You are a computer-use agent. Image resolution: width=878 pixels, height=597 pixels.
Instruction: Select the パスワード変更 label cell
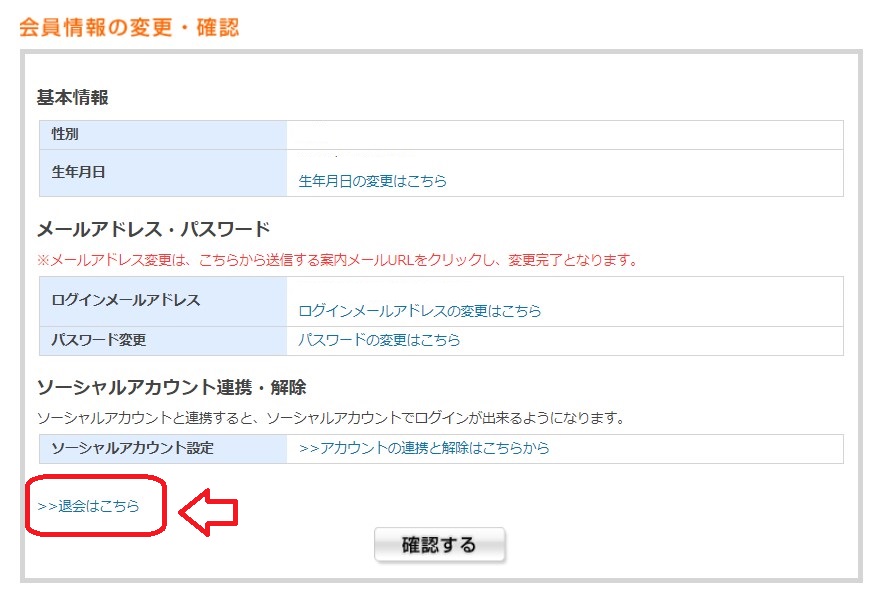coord(163,341)
